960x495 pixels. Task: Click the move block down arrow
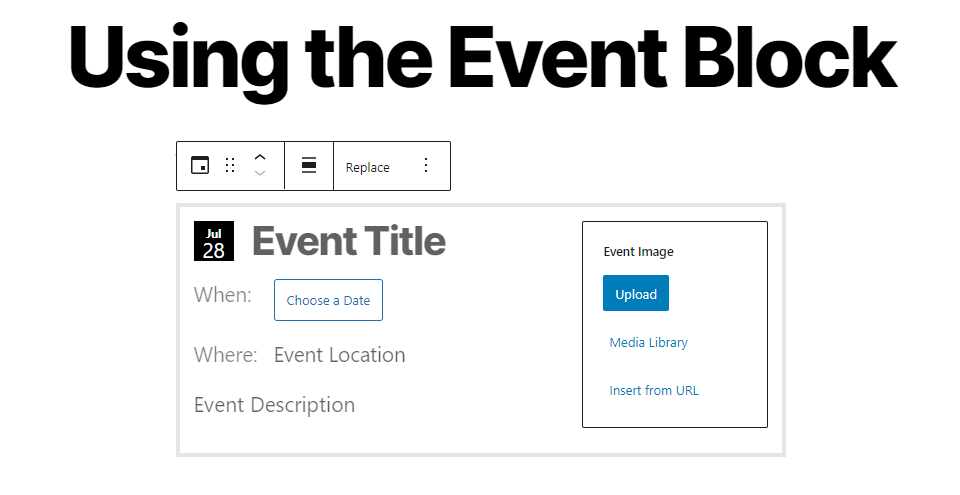click(260, 174)
